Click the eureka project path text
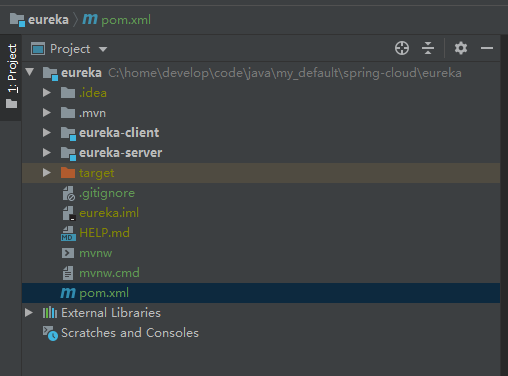 pyautogui.click(x=285, y=73)
